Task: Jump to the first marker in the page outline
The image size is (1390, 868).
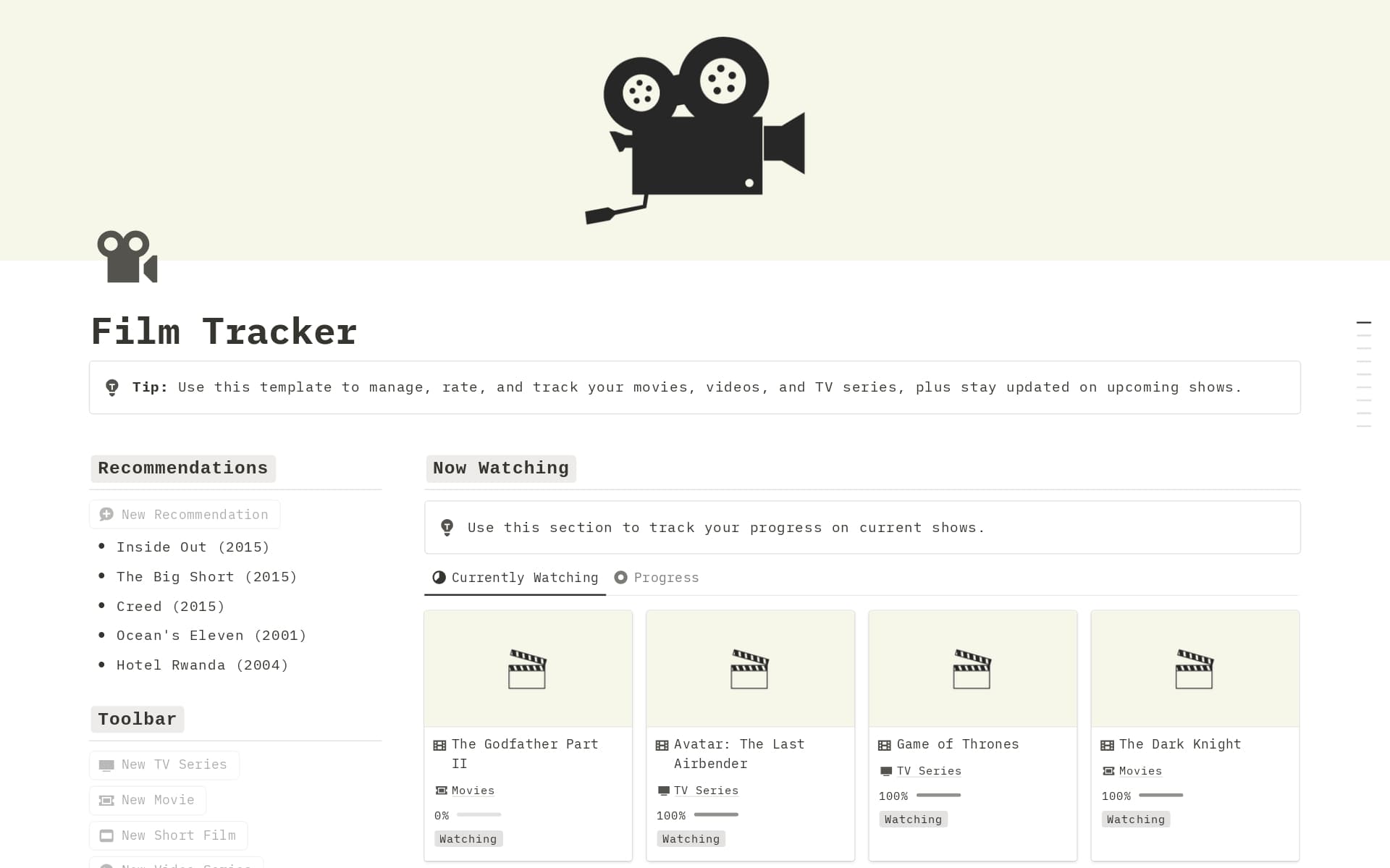Action: 1363,322
